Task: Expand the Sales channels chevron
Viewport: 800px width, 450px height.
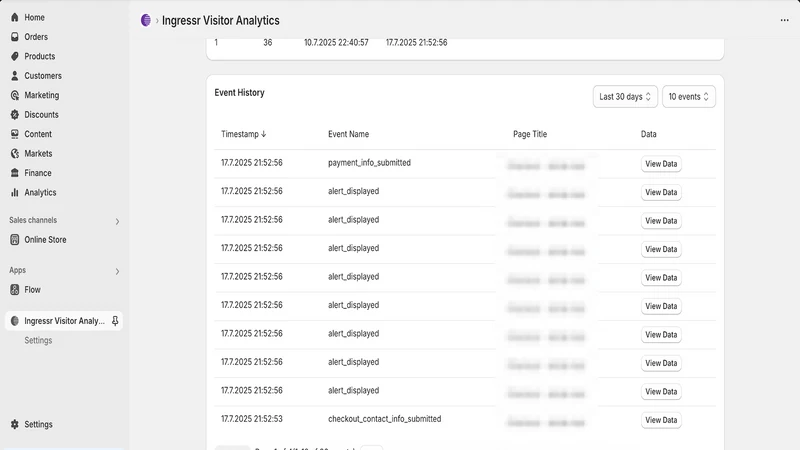Action: (x=117, y=221)
